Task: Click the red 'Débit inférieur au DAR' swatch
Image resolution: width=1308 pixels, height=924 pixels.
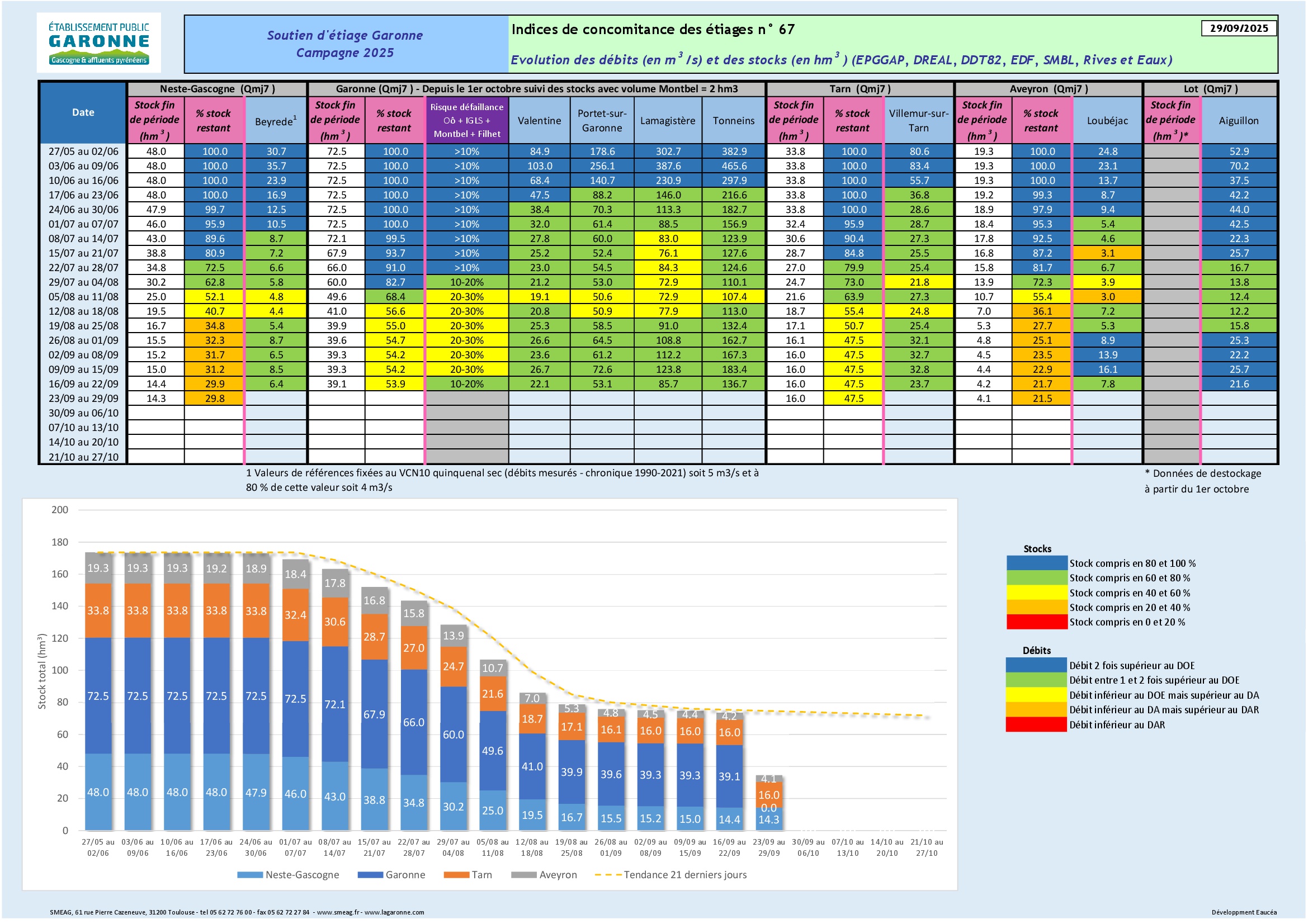Action: (1036, 725)
